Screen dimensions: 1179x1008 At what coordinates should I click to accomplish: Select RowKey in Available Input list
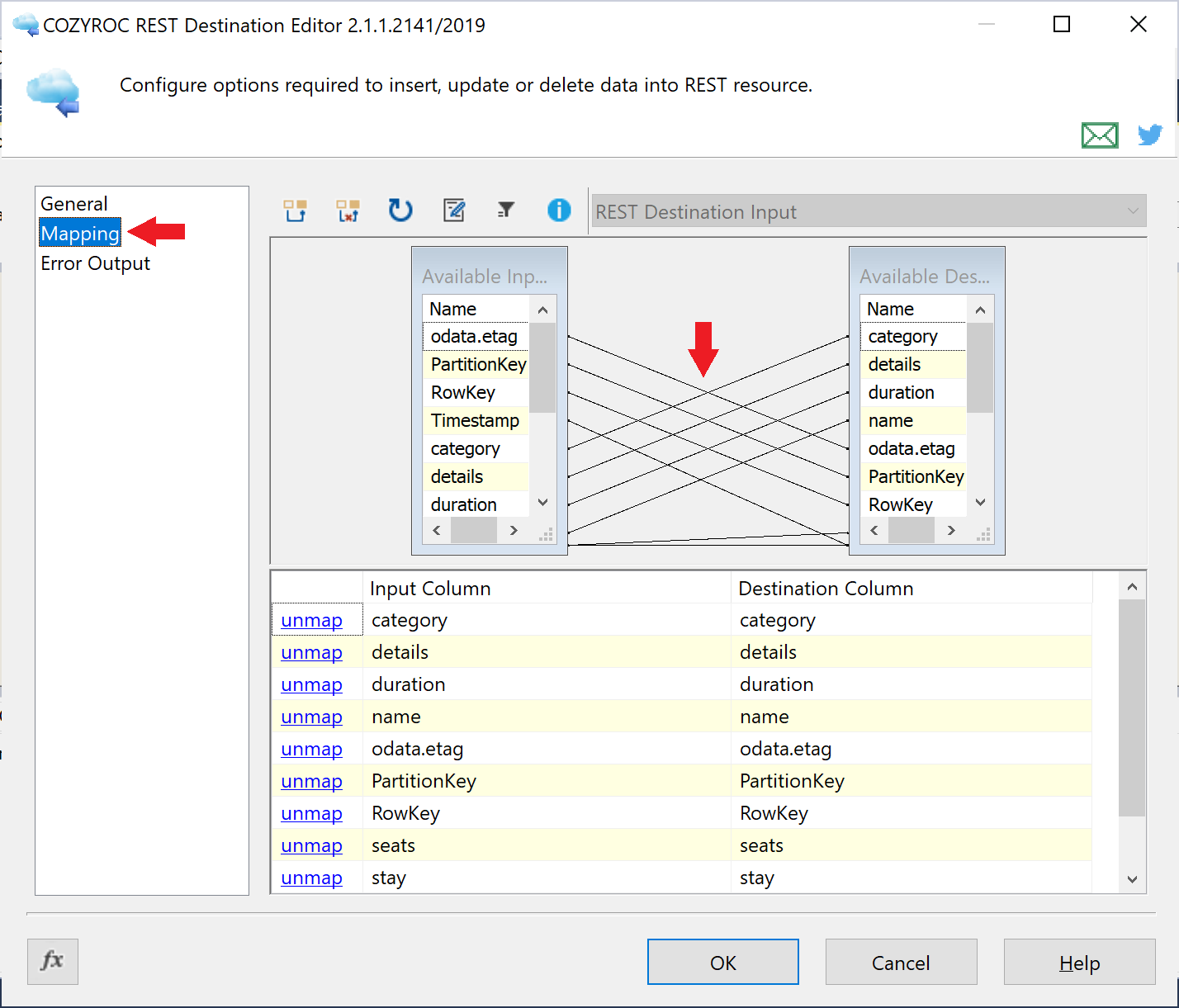click(476, 392)
